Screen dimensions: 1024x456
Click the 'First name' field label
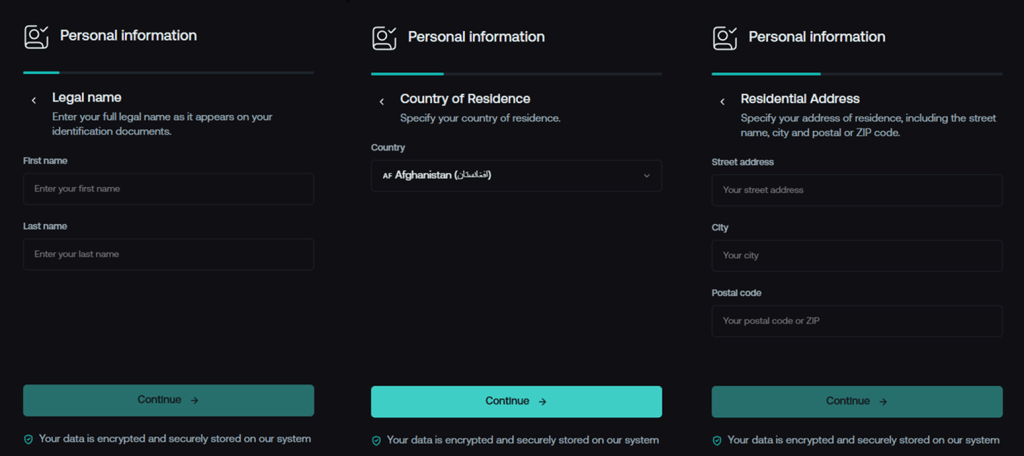pyautogui.click(x=45, y=161)
